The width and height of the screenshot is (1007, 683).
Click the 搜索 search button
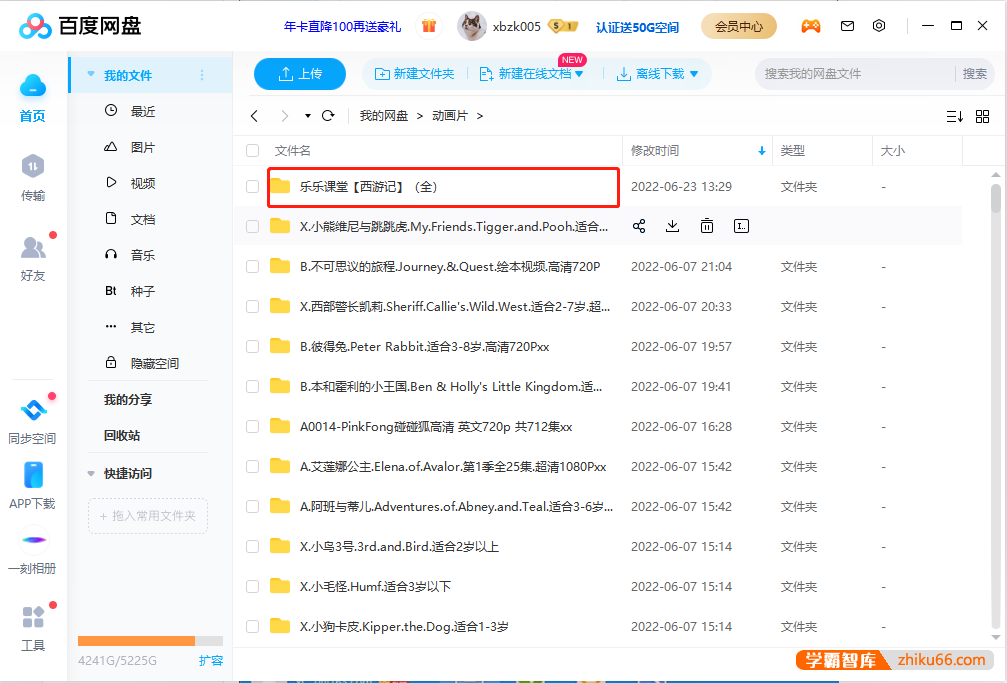(x=974, y=74)
